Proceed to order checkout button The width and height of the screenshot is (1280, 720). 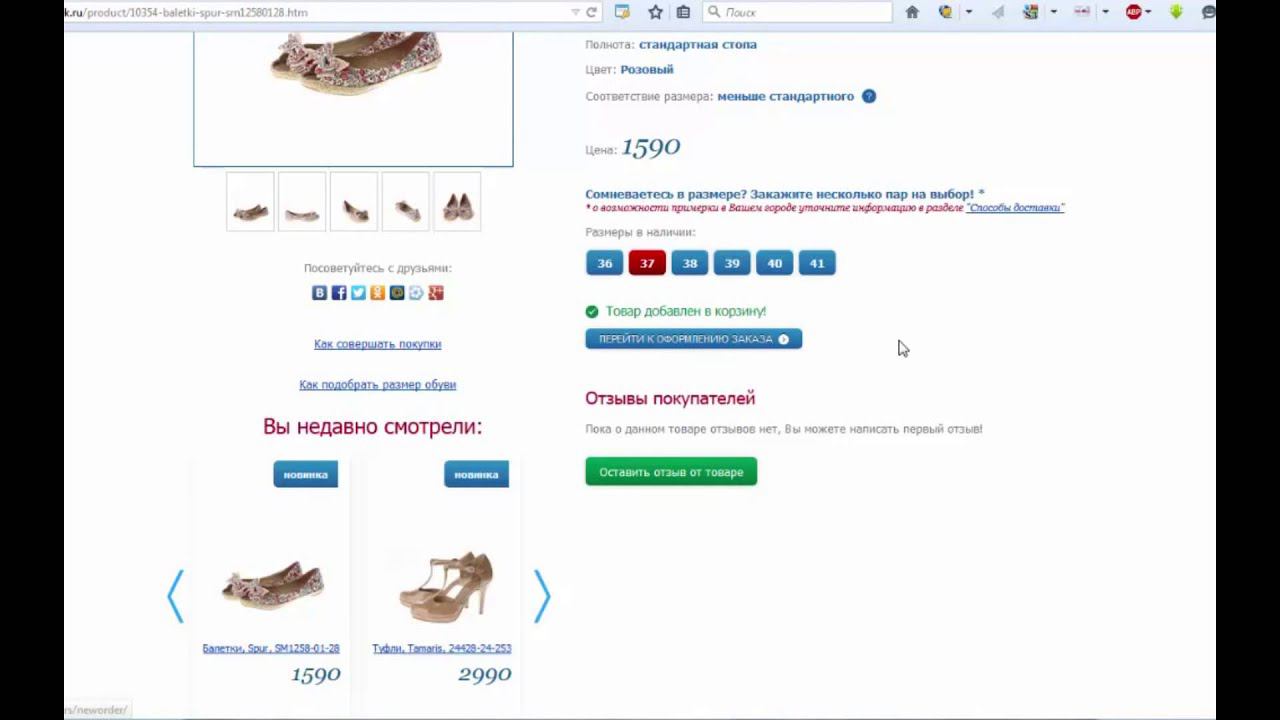point(694,339)
